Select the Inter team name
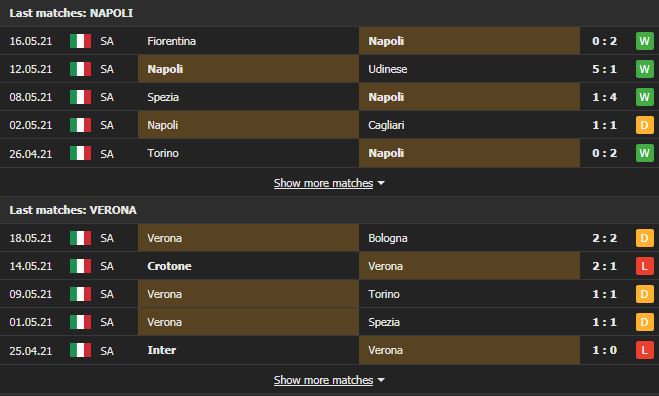This screenshot has width=659, height=396. [x=162, y=350]
